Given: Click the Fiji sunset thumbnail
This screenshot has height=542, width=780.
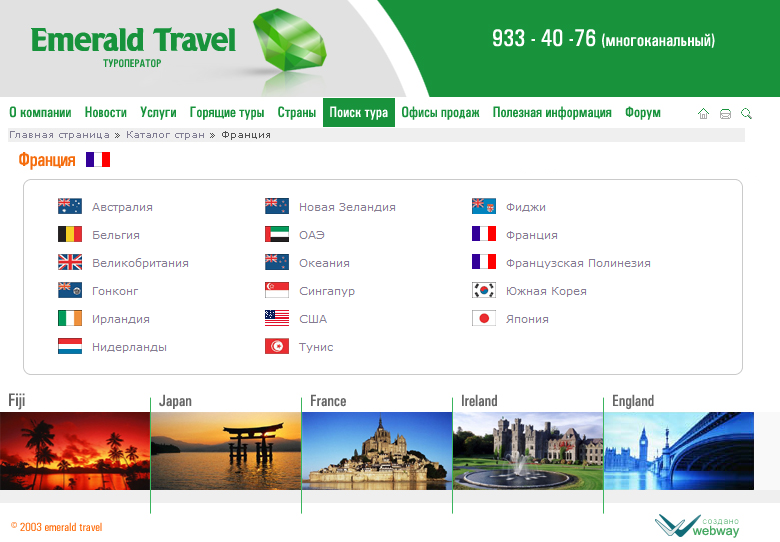Looking at the screenshot, I should [x=75, y=451].
